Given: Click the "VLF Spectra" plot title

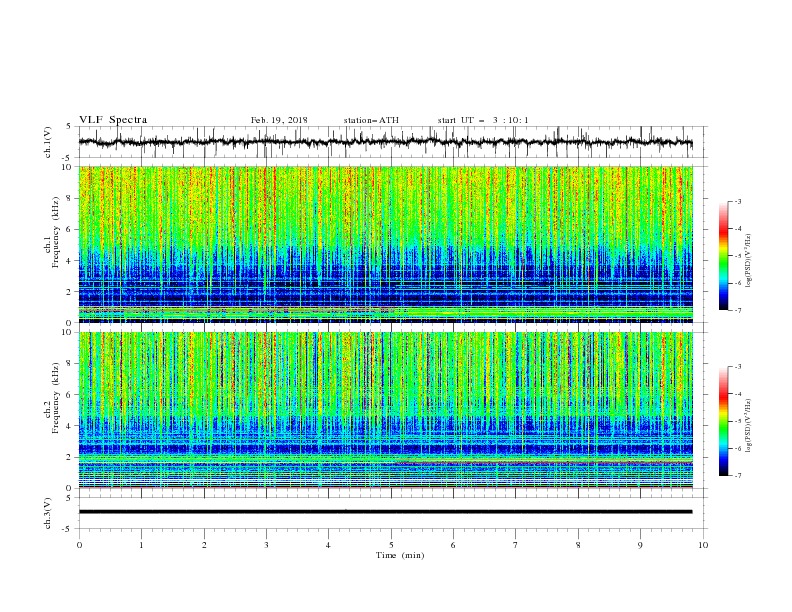Looking at the screenshot, I should (x=113, y=120).
